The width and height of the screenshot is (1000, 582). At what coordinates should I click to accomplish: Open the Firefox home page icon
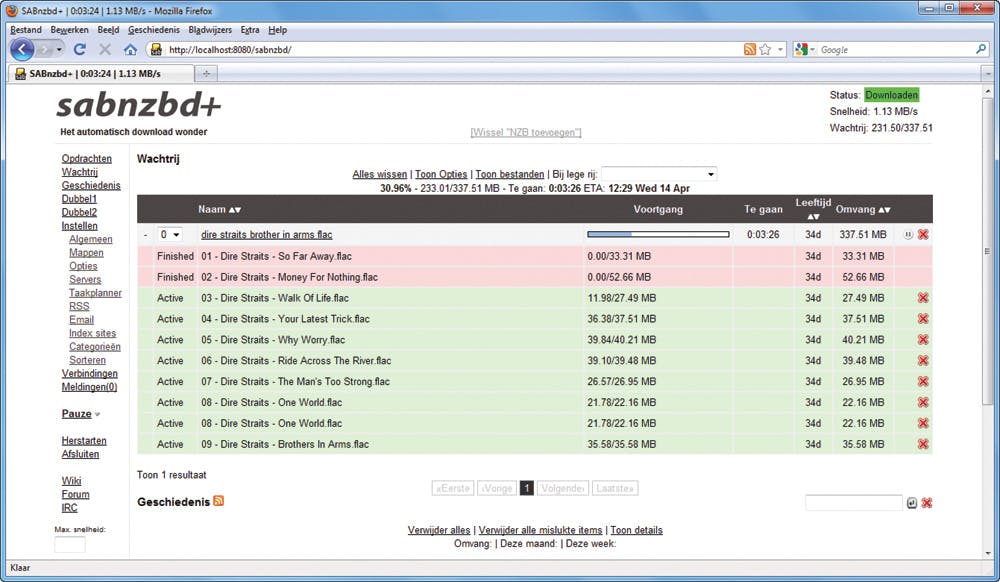pyautogui.click(x=130, y=49)
